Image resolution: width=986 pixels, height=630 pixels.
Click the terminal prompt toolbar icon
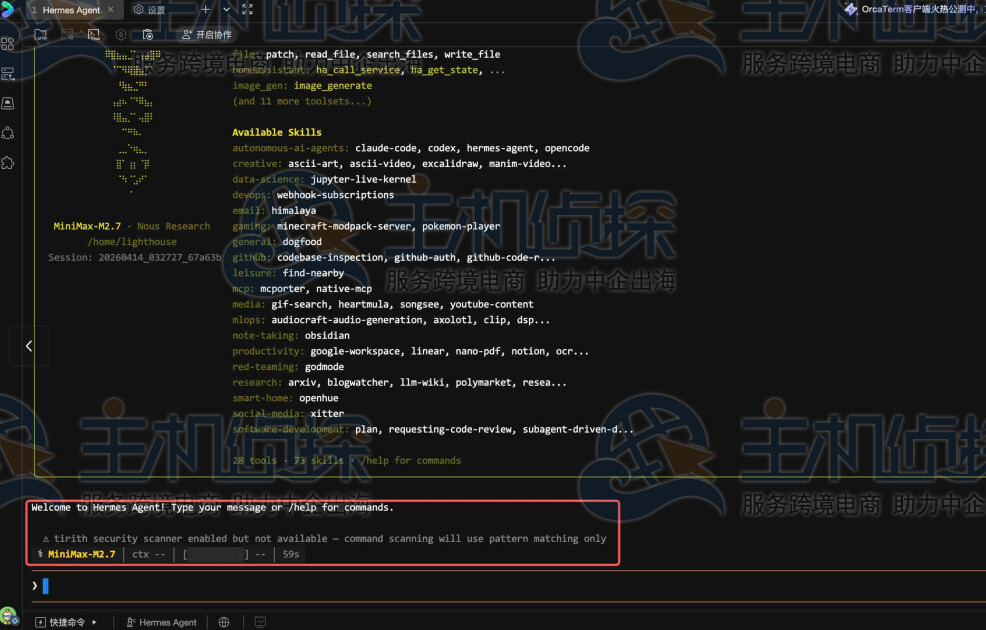coord(93,34)
